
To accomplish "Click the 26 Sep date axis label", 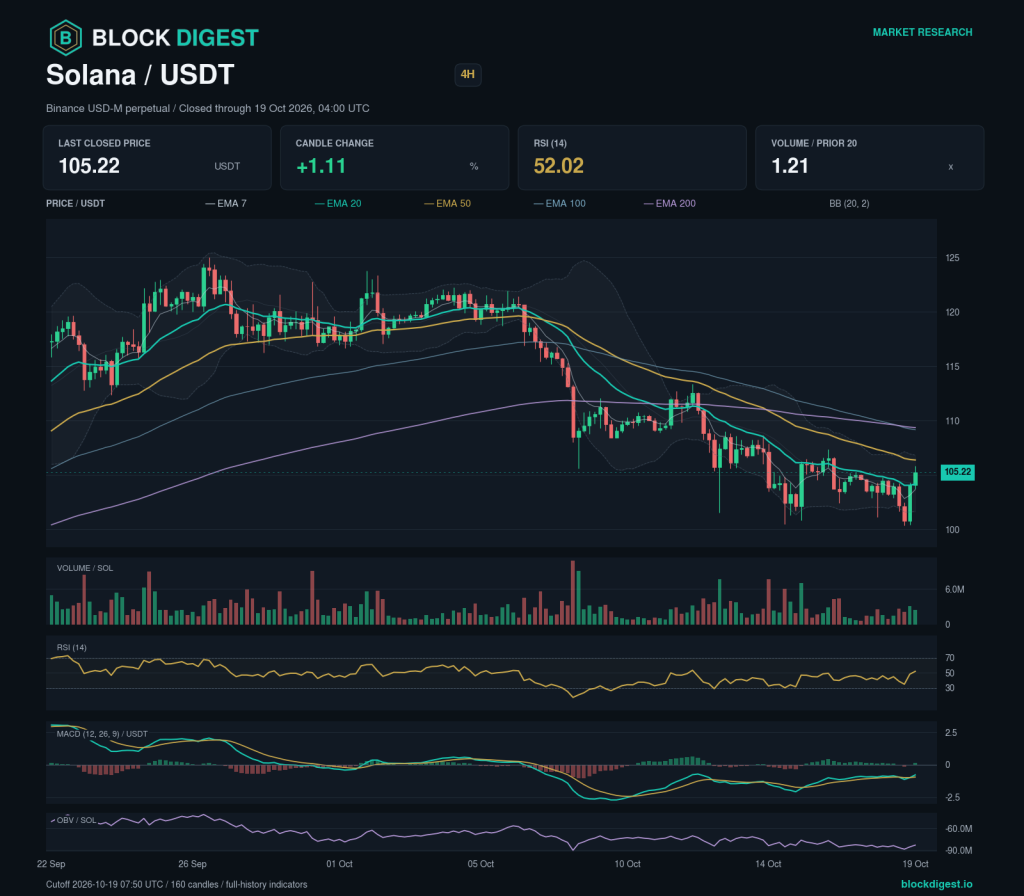I will pyautogui.click(x=192, y=864).
